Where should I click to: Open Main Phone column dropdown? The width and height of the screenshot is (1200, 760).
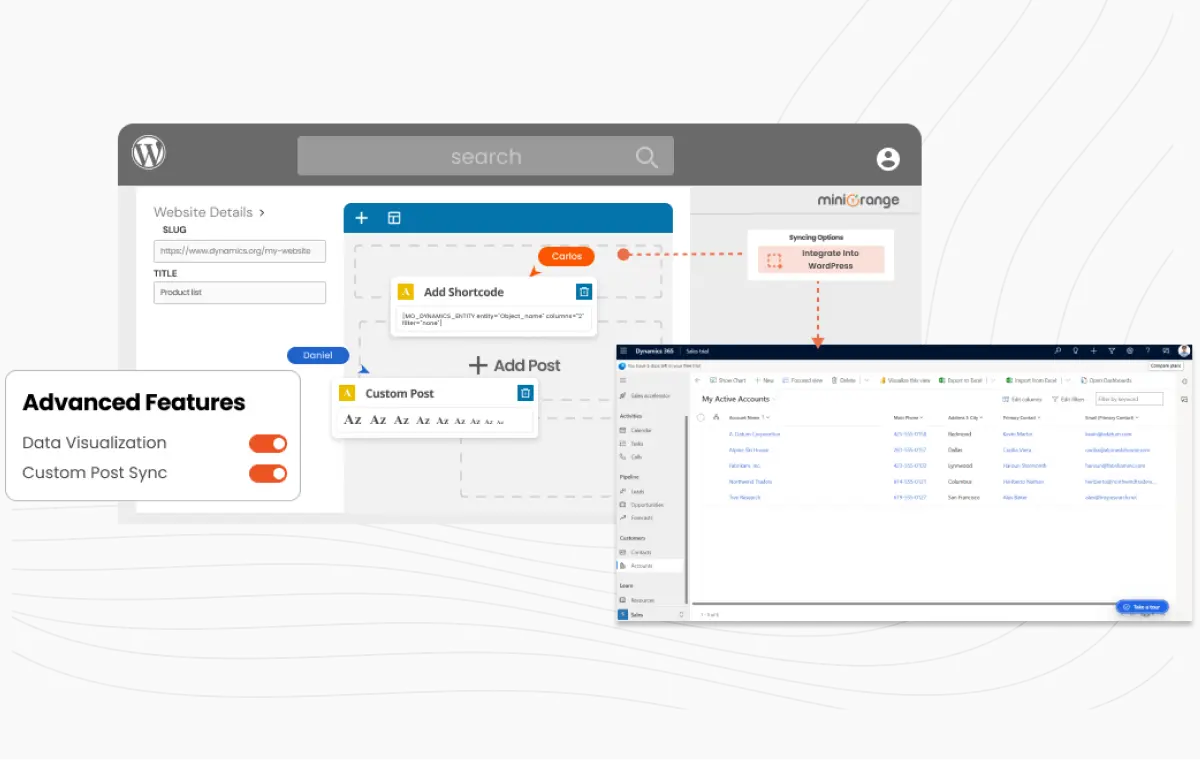click(x=921, y=417)
